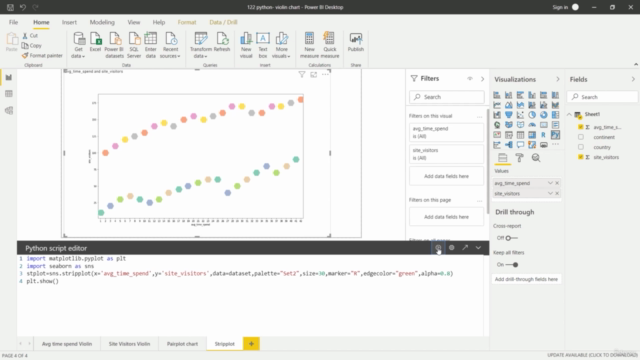Remove avg_time_spend from Values
The width and height of the screenshot is (640, 360).
557,183
